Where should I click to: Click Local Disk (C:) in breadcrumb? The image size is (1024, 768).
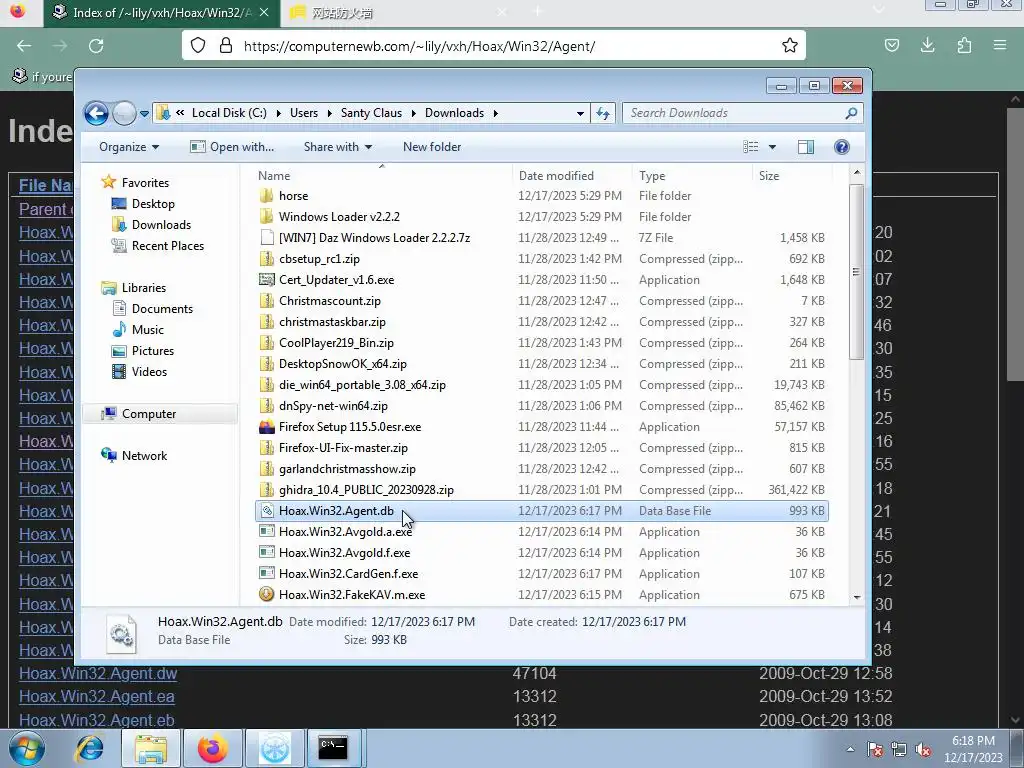tap(229, 113)
